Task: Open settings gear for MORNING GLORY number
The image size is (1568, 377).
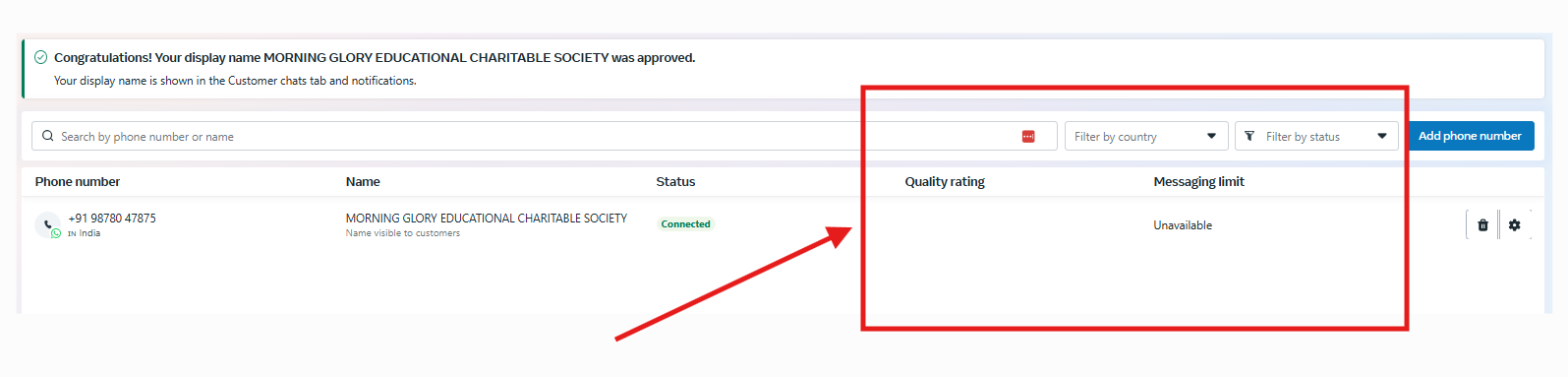Action: (1515, 225)
